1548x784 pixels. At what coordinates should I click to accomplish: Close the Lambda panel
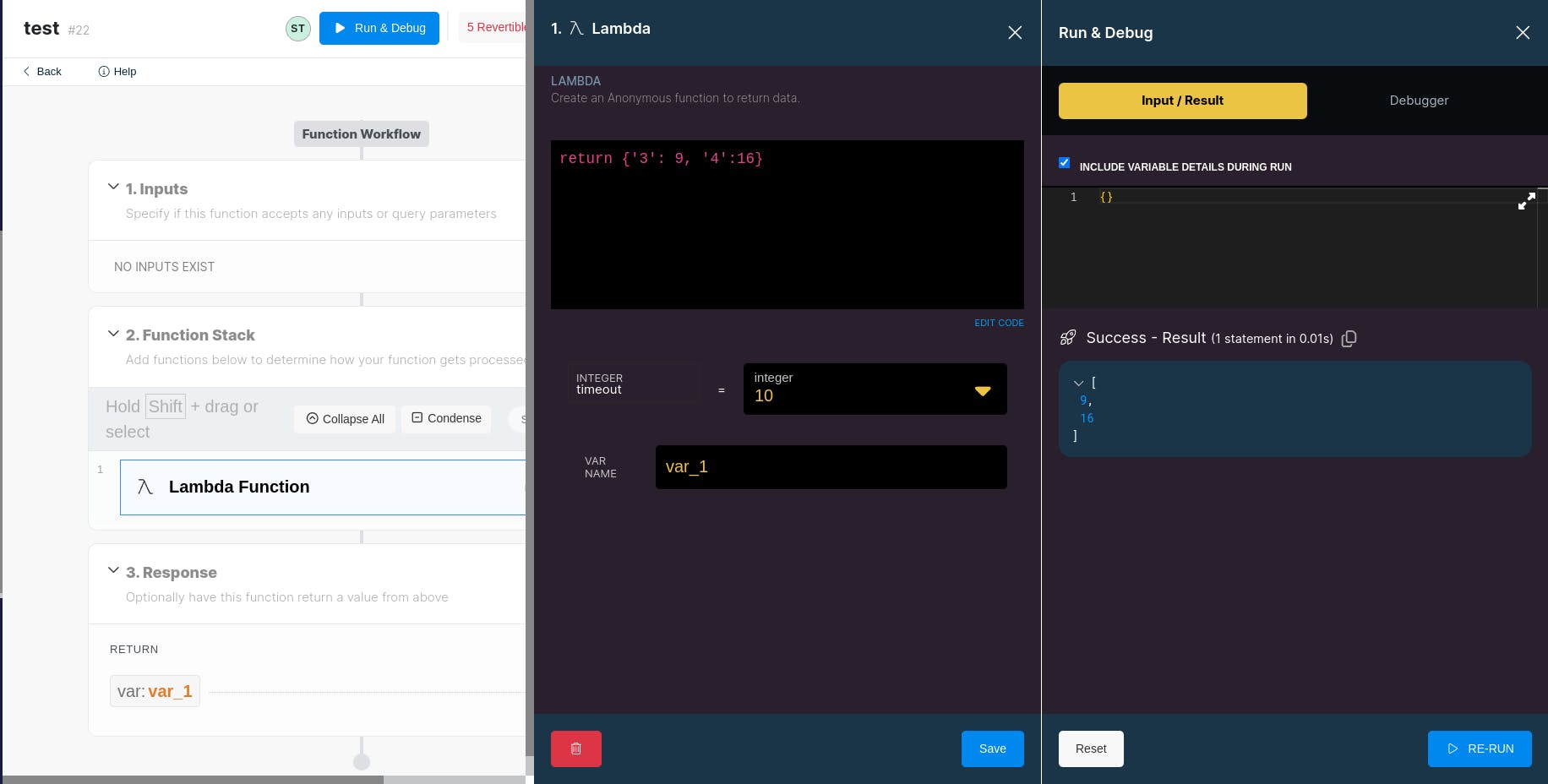click(x=1015, y=32)
